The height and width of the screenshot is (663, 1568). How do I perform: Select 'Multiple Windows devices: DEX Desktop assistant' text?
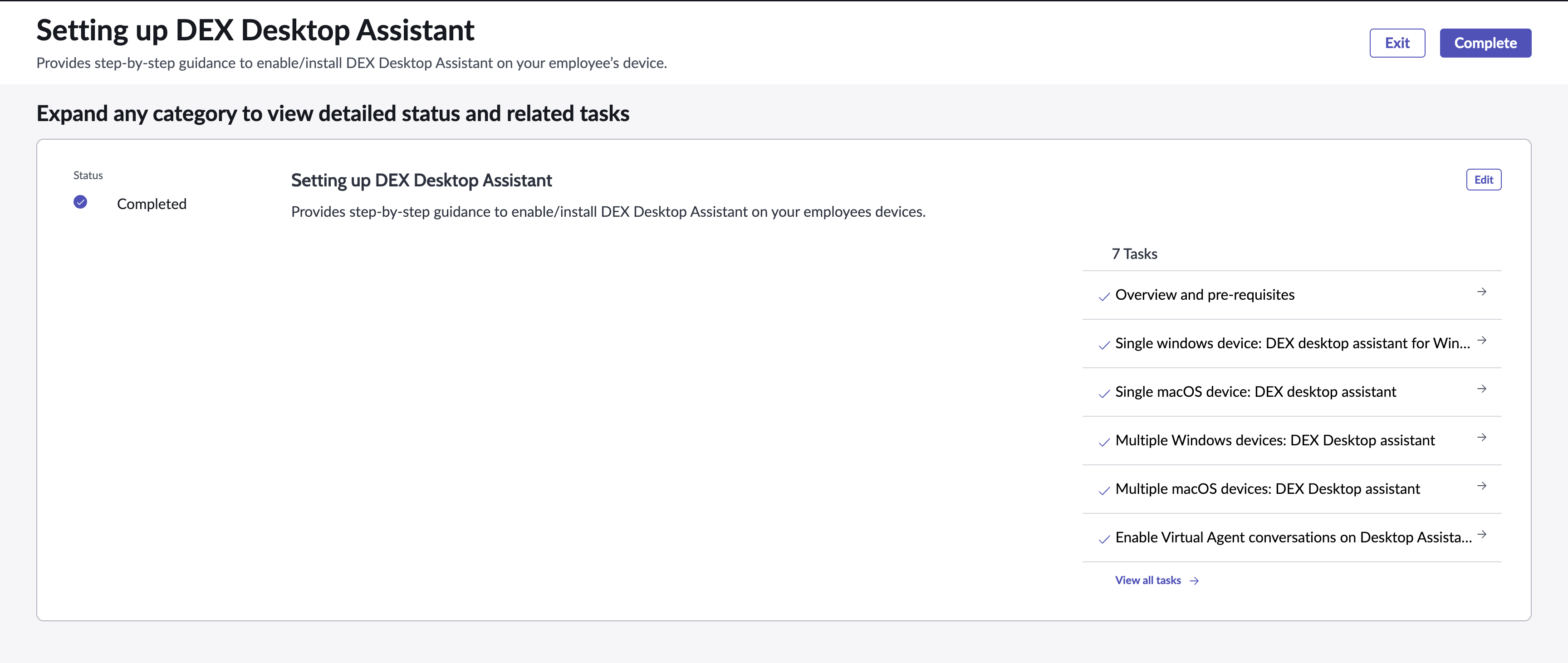1274,440
